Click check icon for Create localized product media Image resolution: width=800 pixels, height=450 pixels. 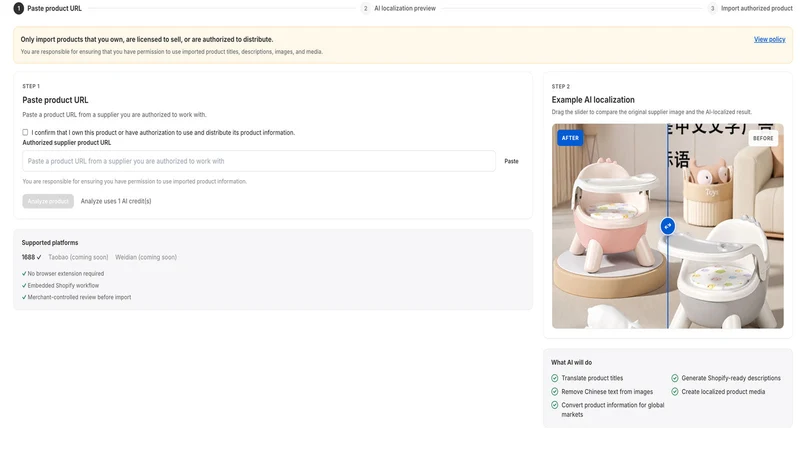click(674, 391)
